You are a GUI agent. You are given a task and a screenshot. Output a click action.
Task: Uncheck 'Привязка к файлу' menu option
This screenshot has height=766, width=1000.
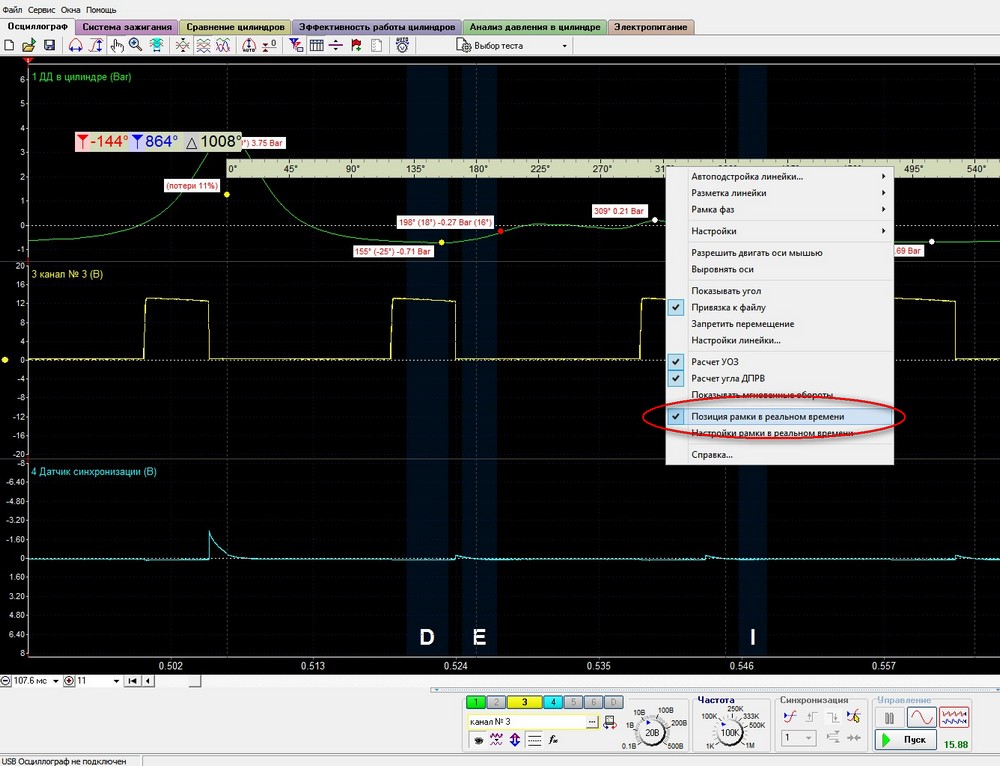[779, 307]
